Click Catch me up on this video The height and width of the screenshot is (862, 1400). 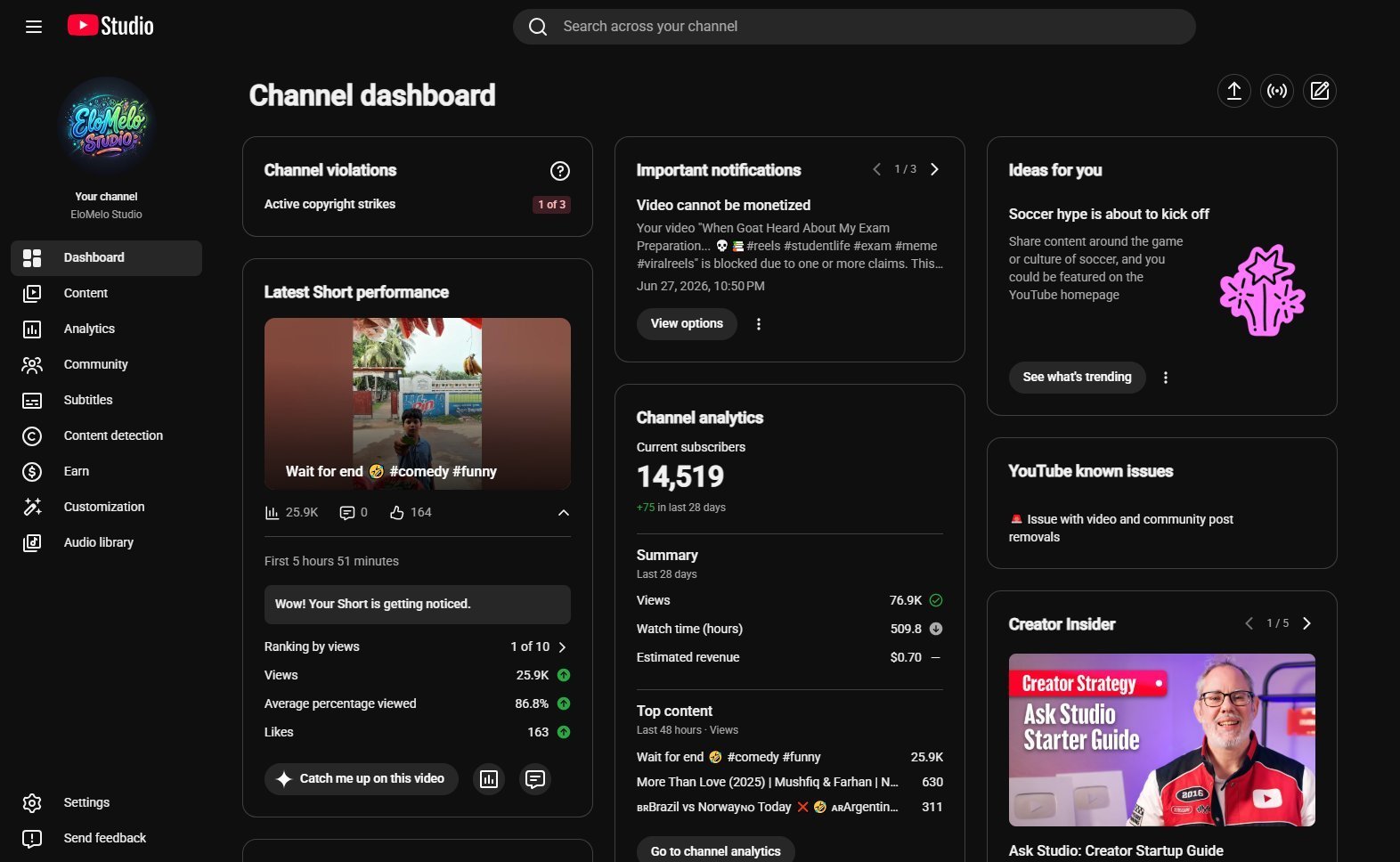[x=362, y=778]
